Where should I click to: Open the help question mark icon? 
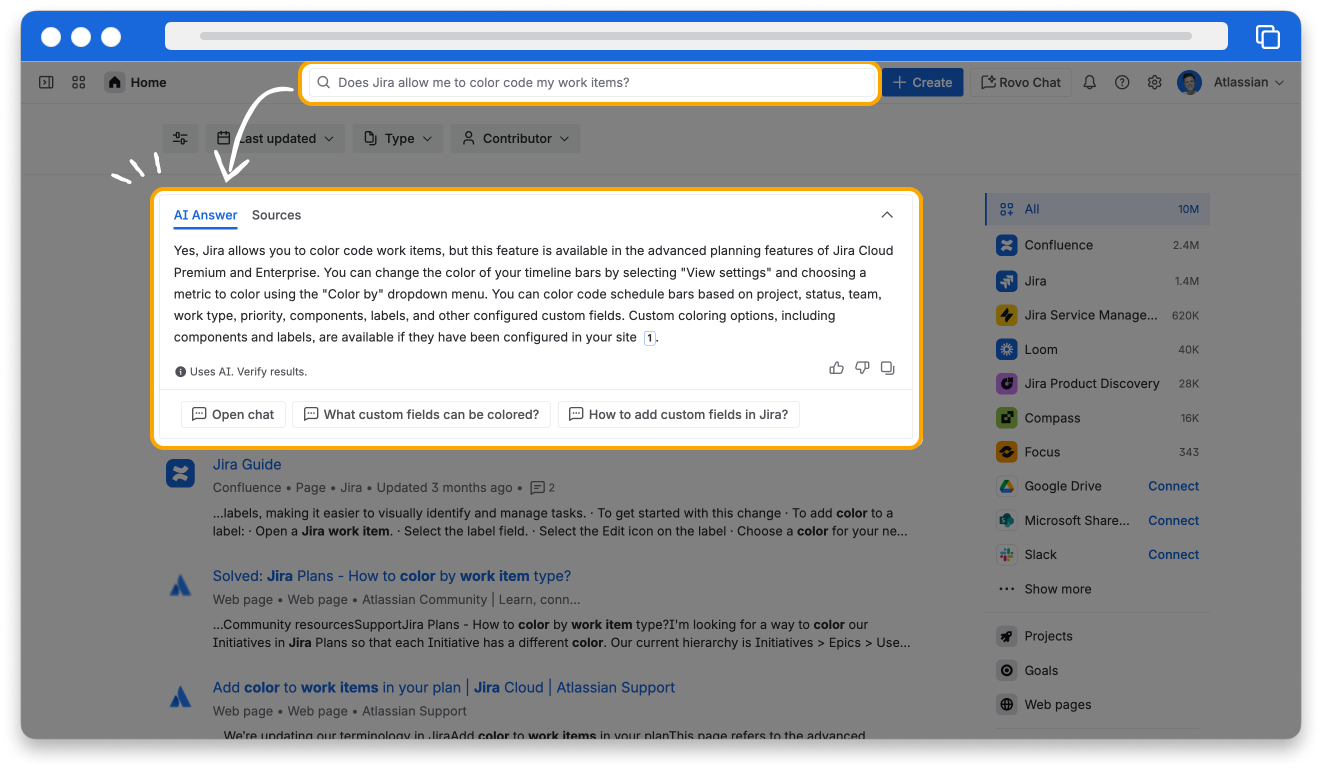click(x=1122, y=83)
